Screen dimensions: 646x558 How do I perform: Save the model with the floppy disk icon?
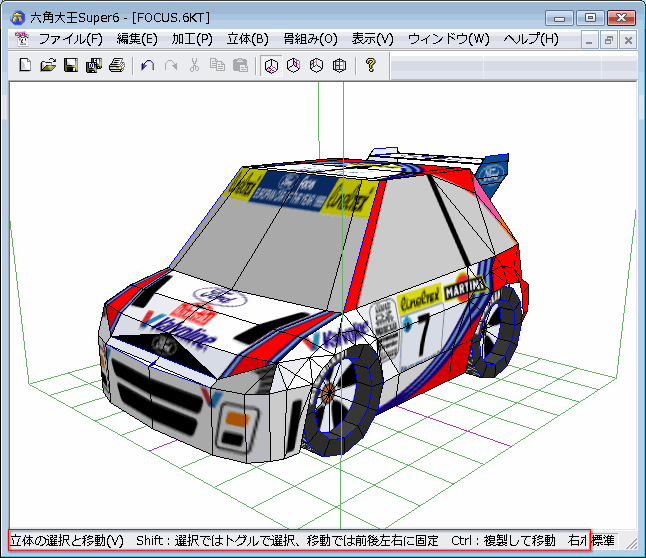click(x=71, y=66)
